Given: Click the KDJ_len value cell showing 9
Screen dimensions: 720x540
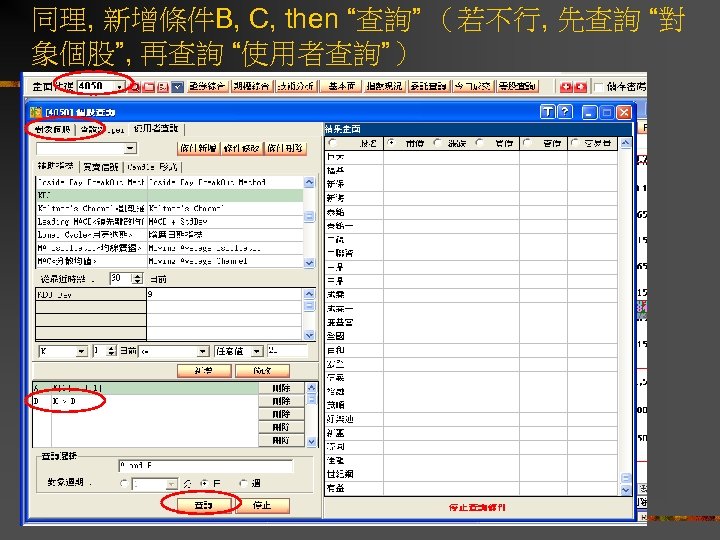Looking at the screenshot, I should coord(225,294).
